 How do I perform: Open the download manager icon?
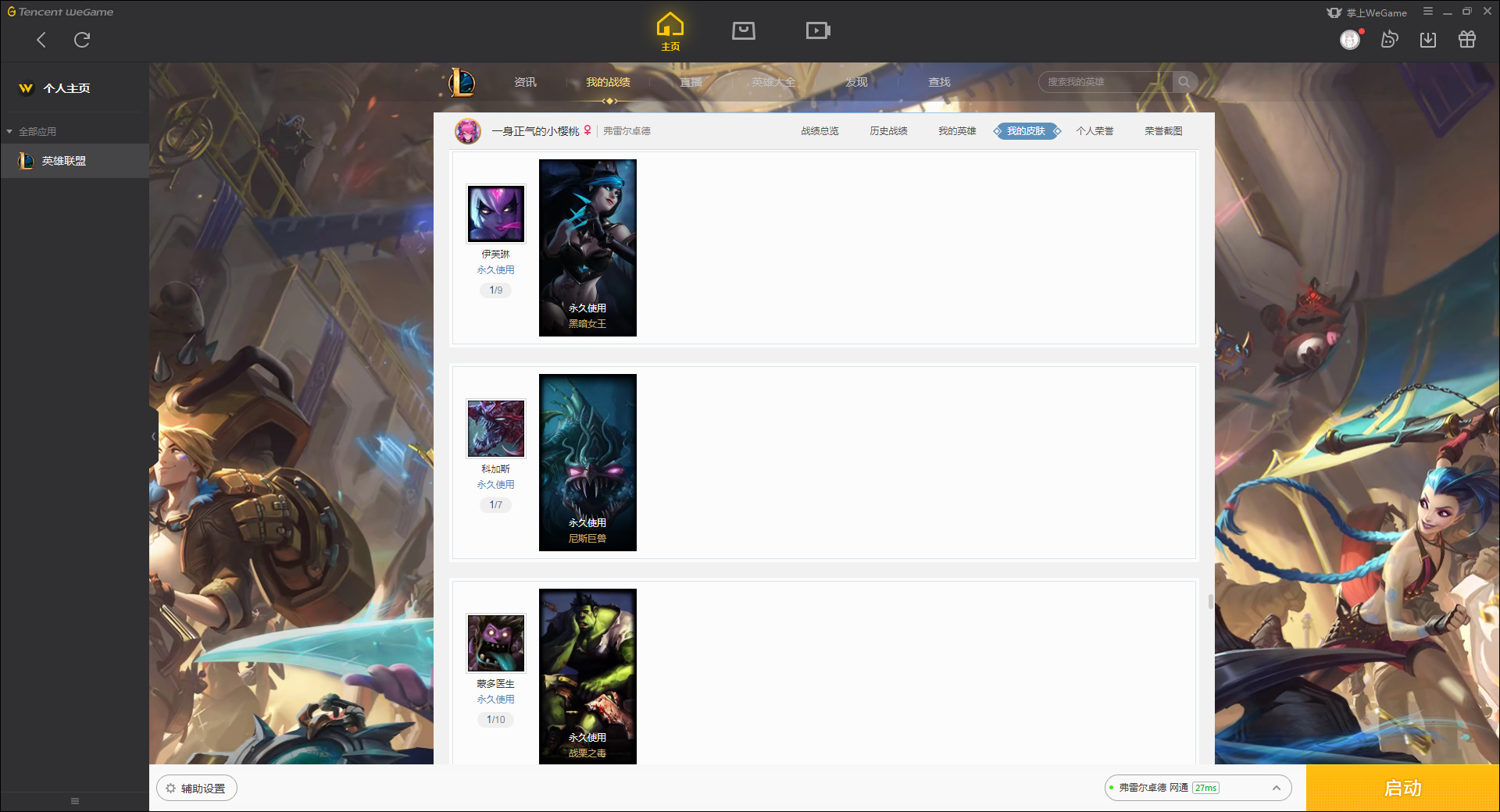[1428, 40]
